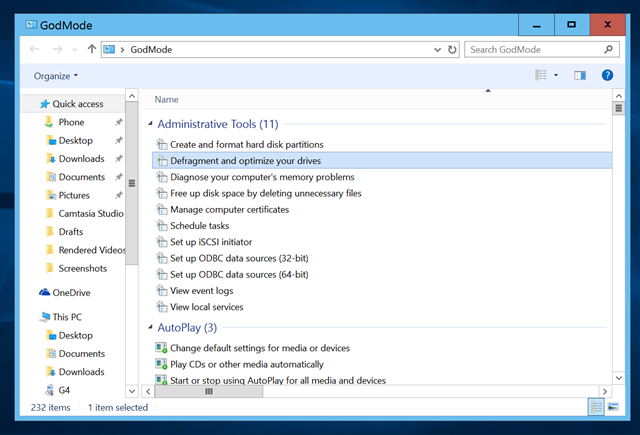Click the icon beside View event logs

coord(162,291)
